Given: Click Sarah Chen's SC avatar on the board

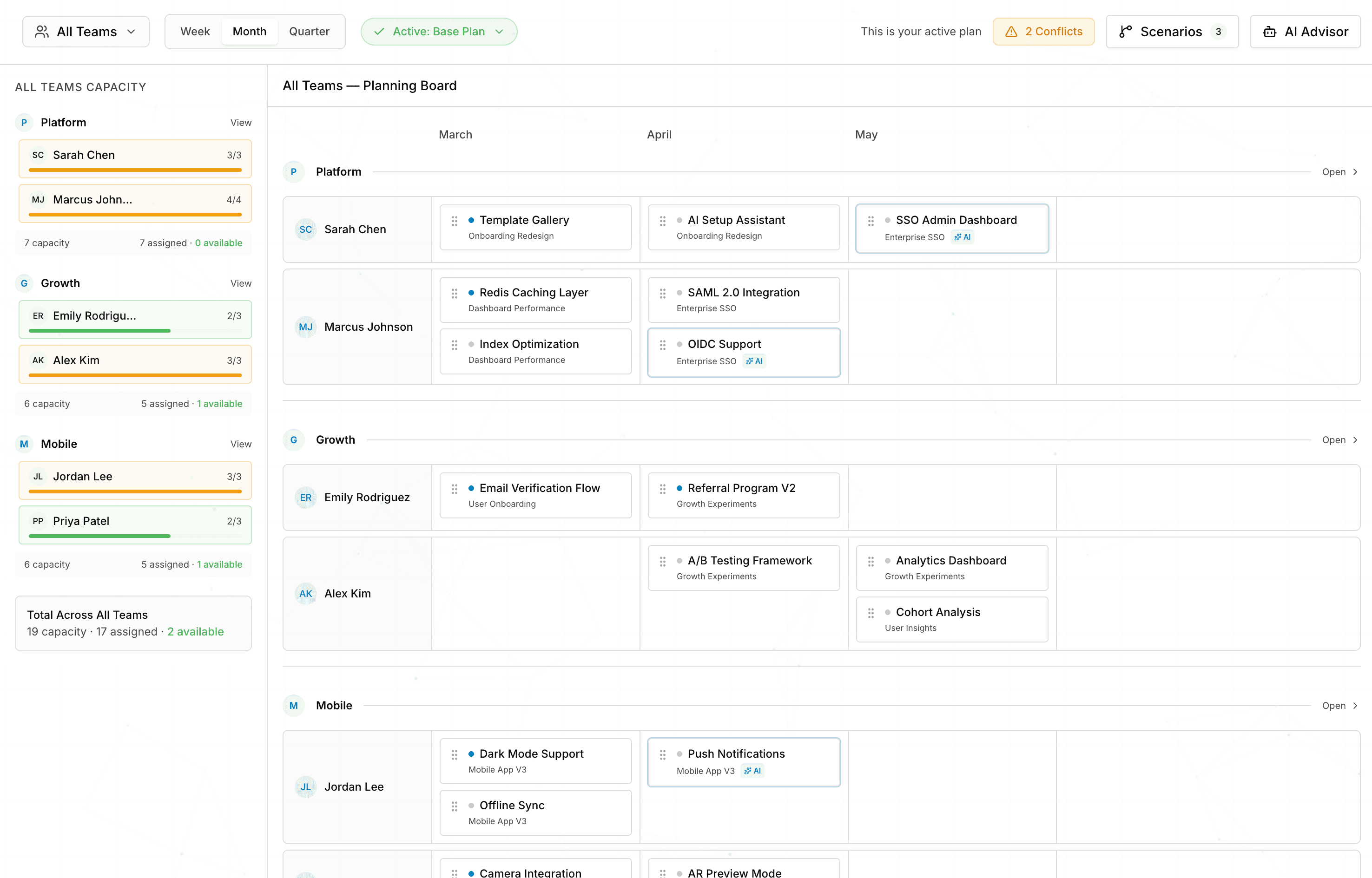Looking at the screenshot, I should click(305, 229).
